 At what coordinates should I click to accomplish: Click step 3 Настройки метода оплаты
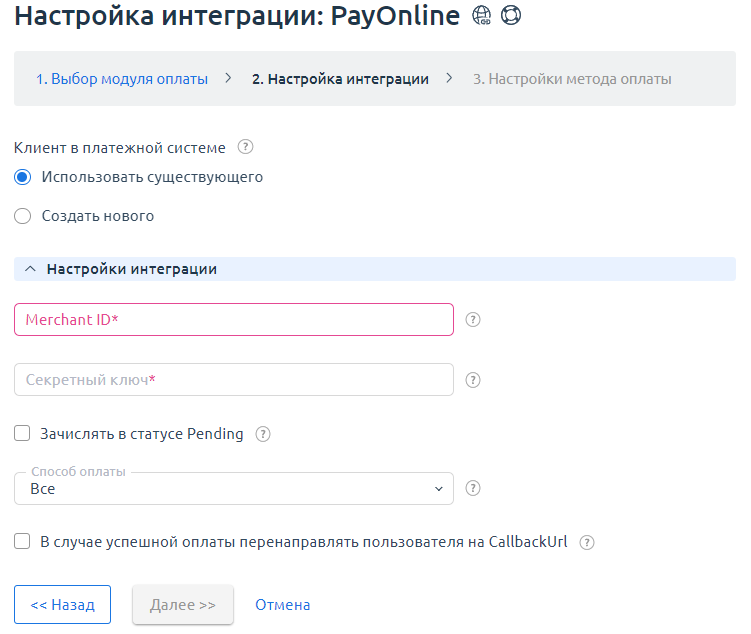tap(572, 79)
